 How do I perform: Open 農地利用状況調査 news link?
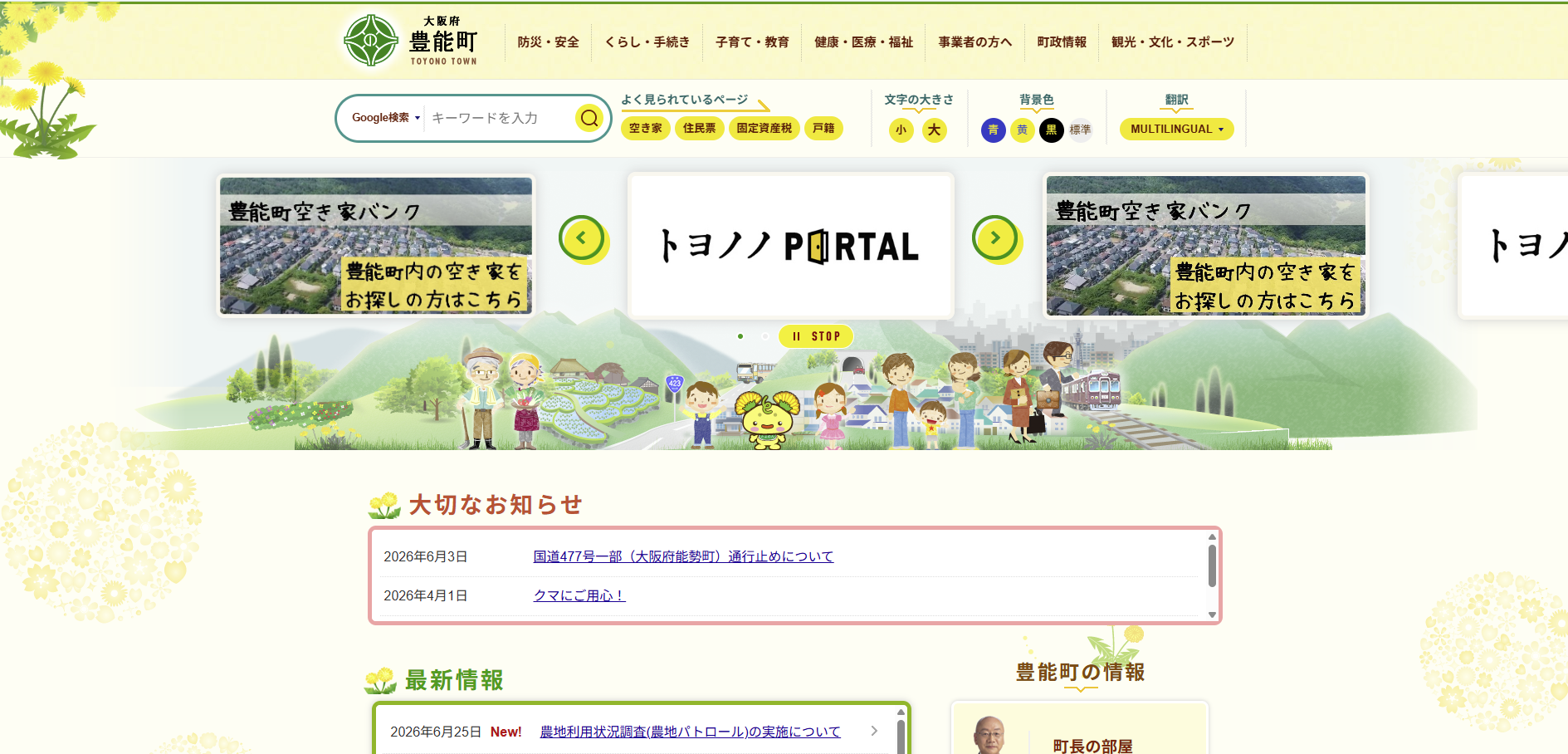(x=690, y=732)
